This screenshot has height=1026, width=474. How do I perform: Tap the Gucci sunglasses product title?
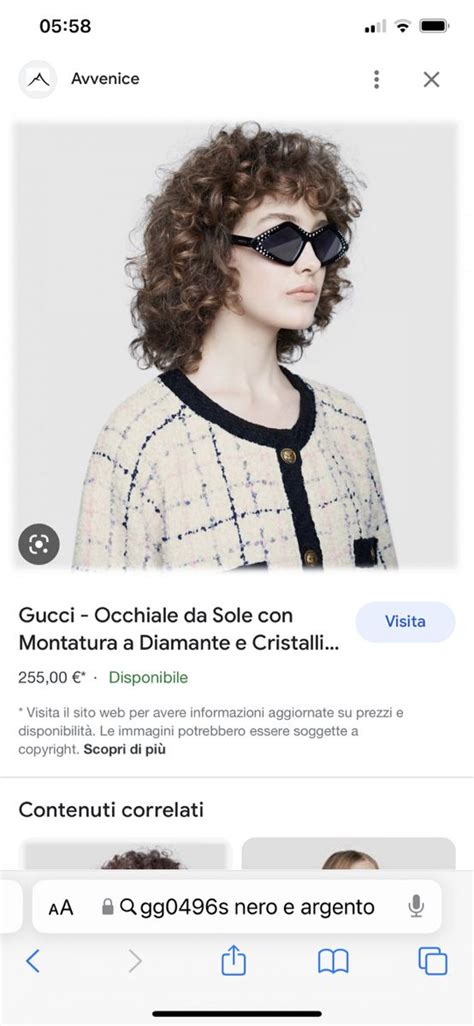[179, 629]
